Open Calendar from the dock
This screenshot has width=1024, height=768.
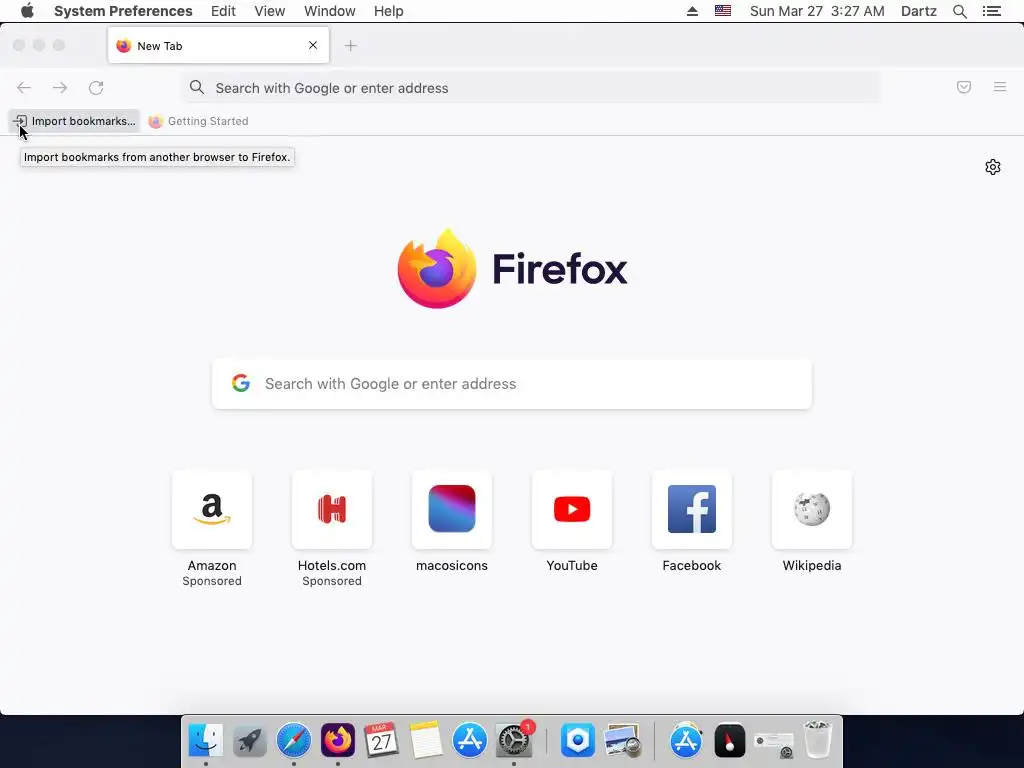pos(381,740)
